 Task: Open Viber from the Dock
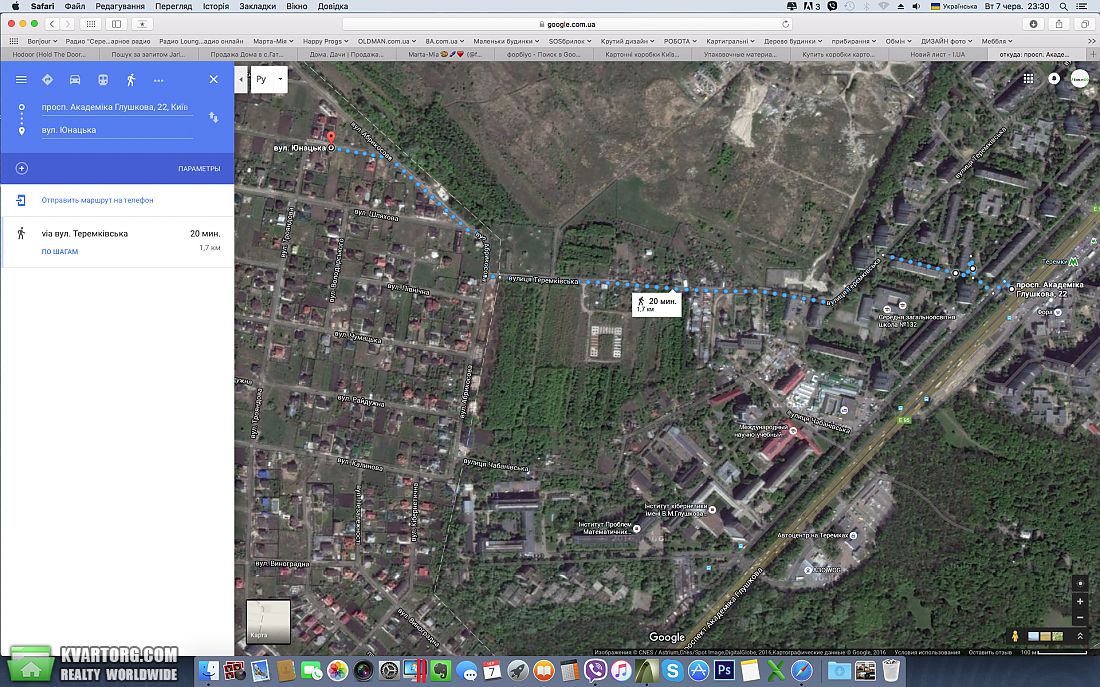tap(596, 671)
